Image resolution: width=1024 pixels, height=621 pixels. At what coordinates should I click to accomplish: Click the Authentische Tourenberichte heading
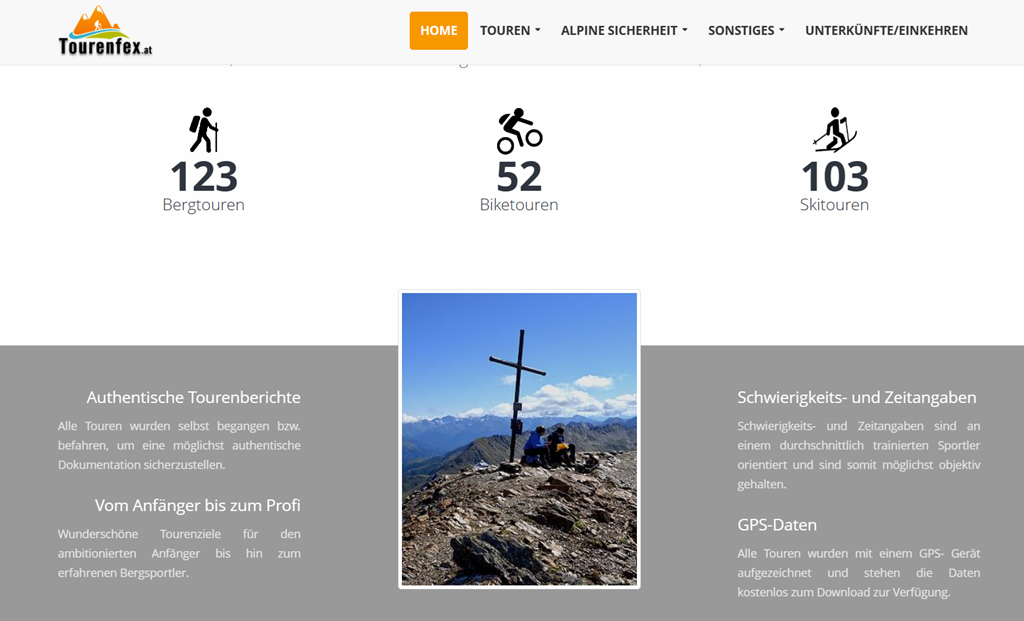point(193,397)
